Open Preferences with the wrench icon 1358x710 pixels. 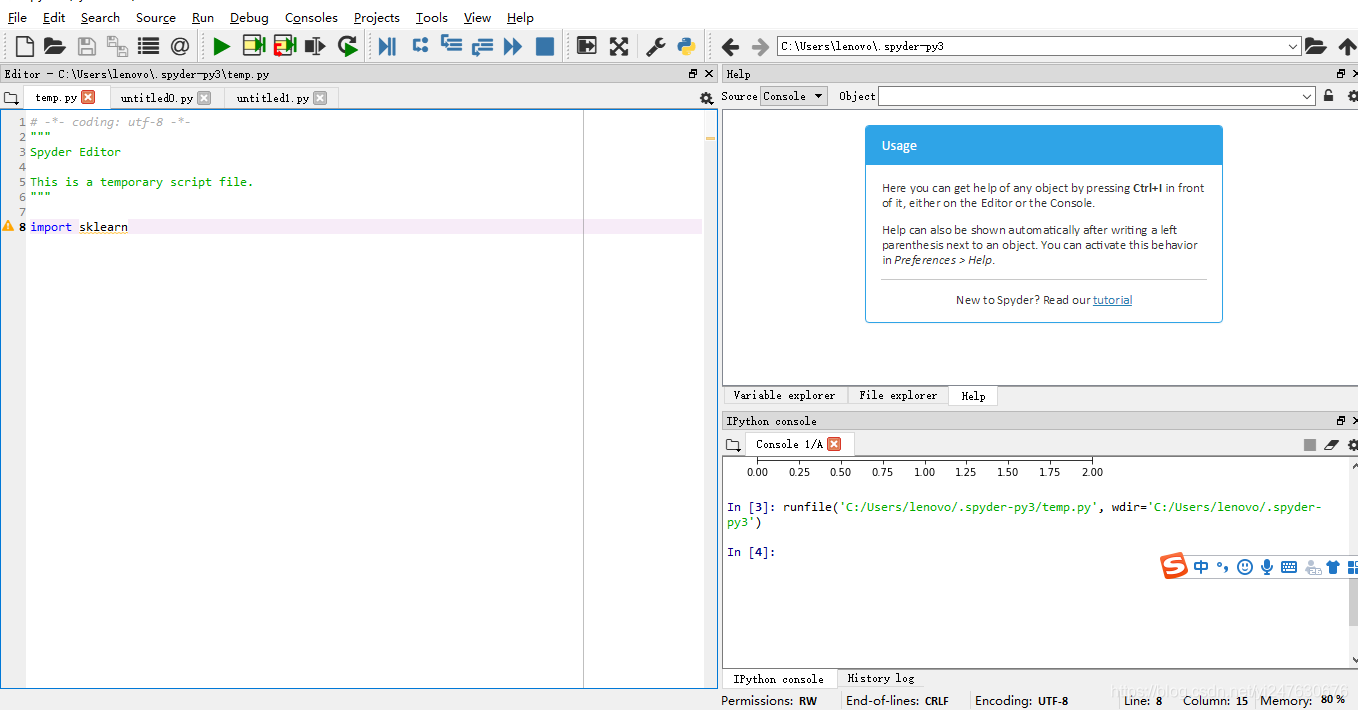tap(655, 46)
